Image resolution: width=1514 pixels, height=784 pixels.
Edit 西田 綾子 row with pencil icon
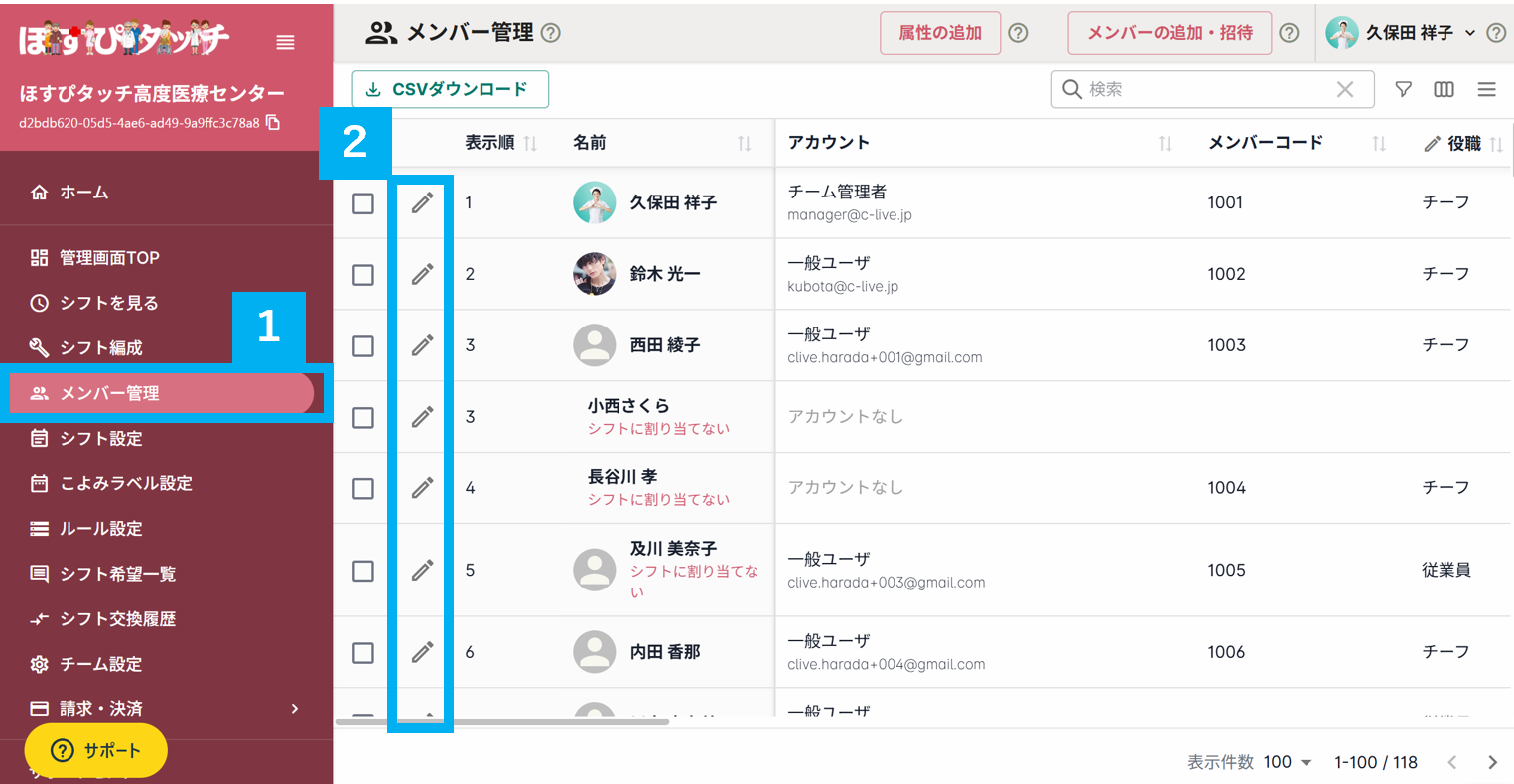point(422,345)
